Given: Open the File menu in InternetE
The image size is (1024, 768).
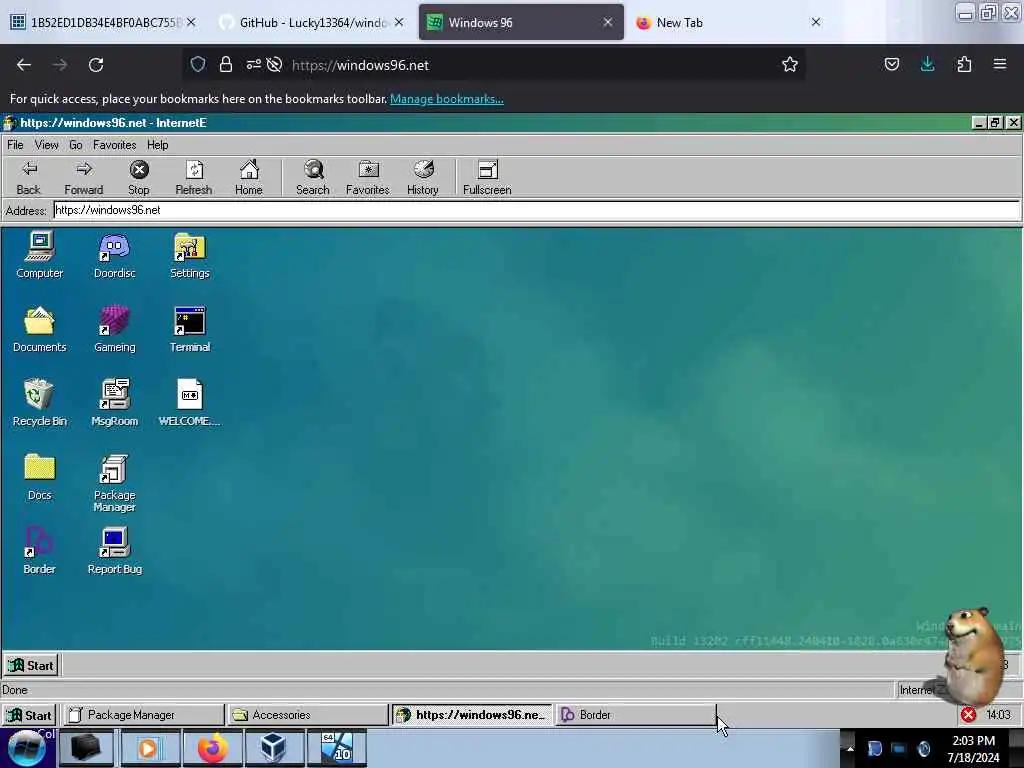Looking at the screenshot, I should pyautogui.click(x=15, y=145).
